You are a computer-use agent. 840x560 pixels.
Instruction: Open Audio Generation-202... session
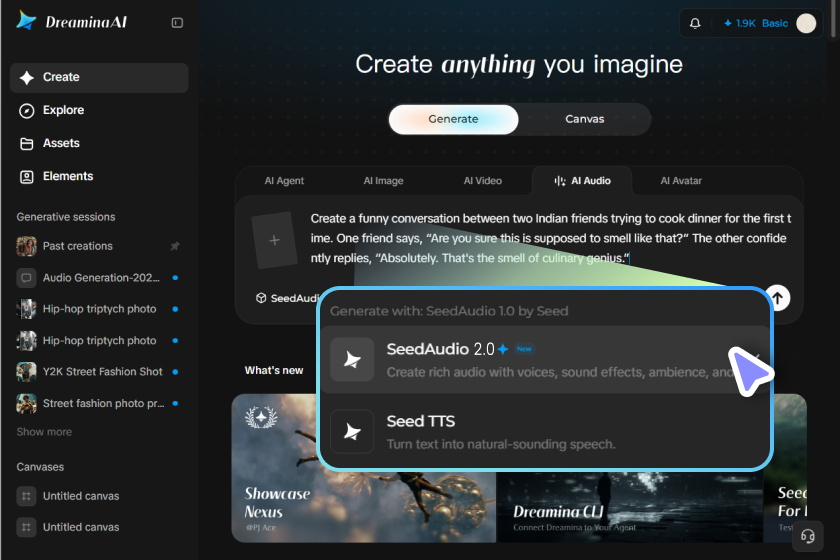99,278
